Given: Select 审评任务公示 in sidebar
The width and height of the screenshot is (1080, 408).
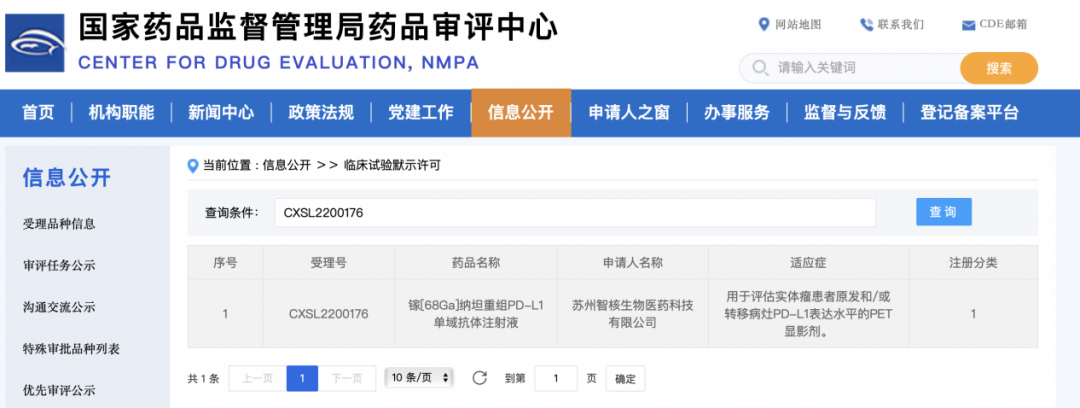Looking at the screenshot, I should coord(59,265).
